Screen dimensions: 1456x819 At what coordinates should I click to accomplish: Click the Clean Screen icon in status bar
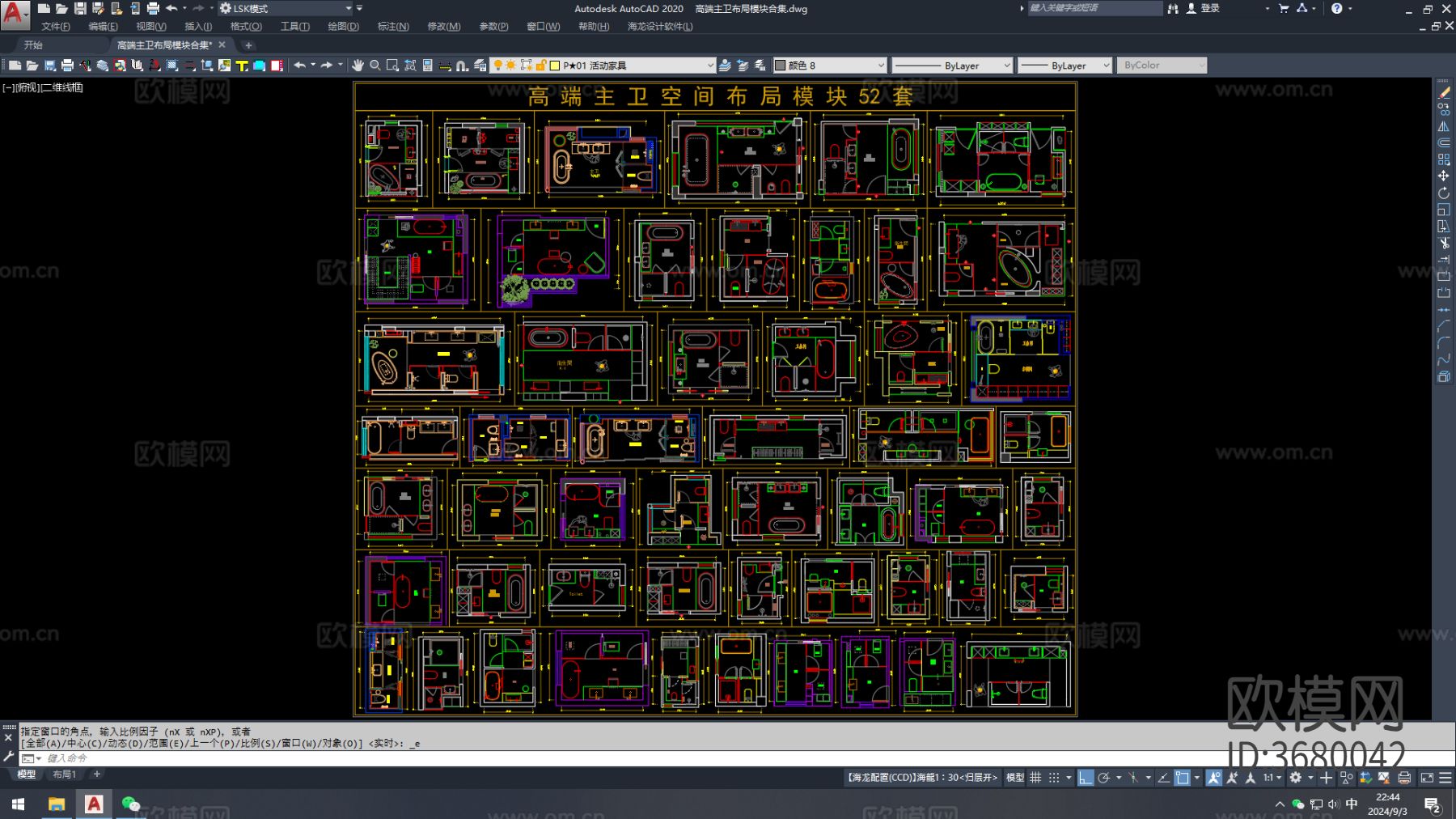pyautogui.click(x=1427, y=778)
